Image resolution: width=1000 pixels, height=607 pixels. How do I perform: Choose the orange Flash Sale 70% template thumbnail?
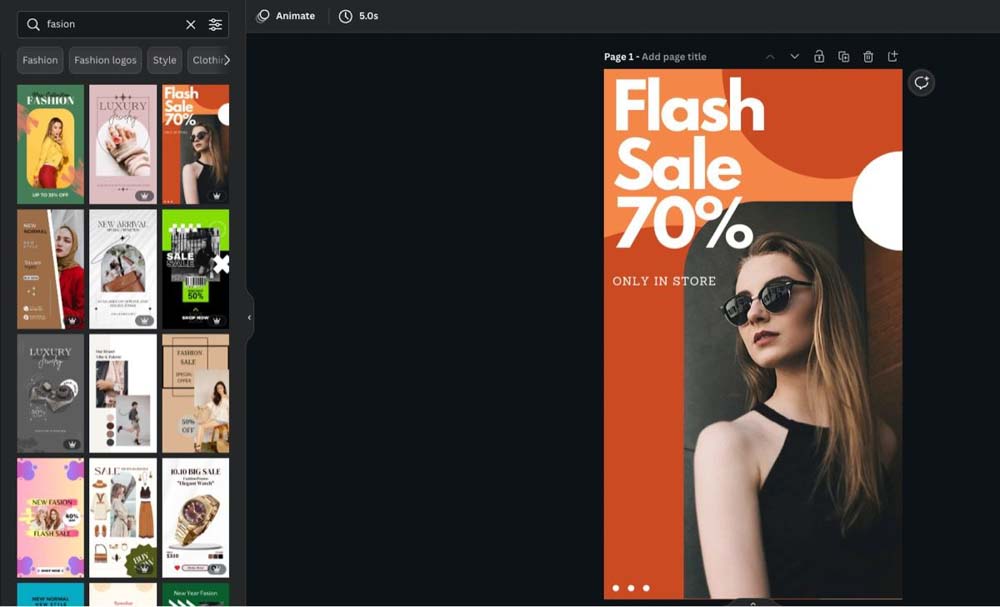coord(195,144)
